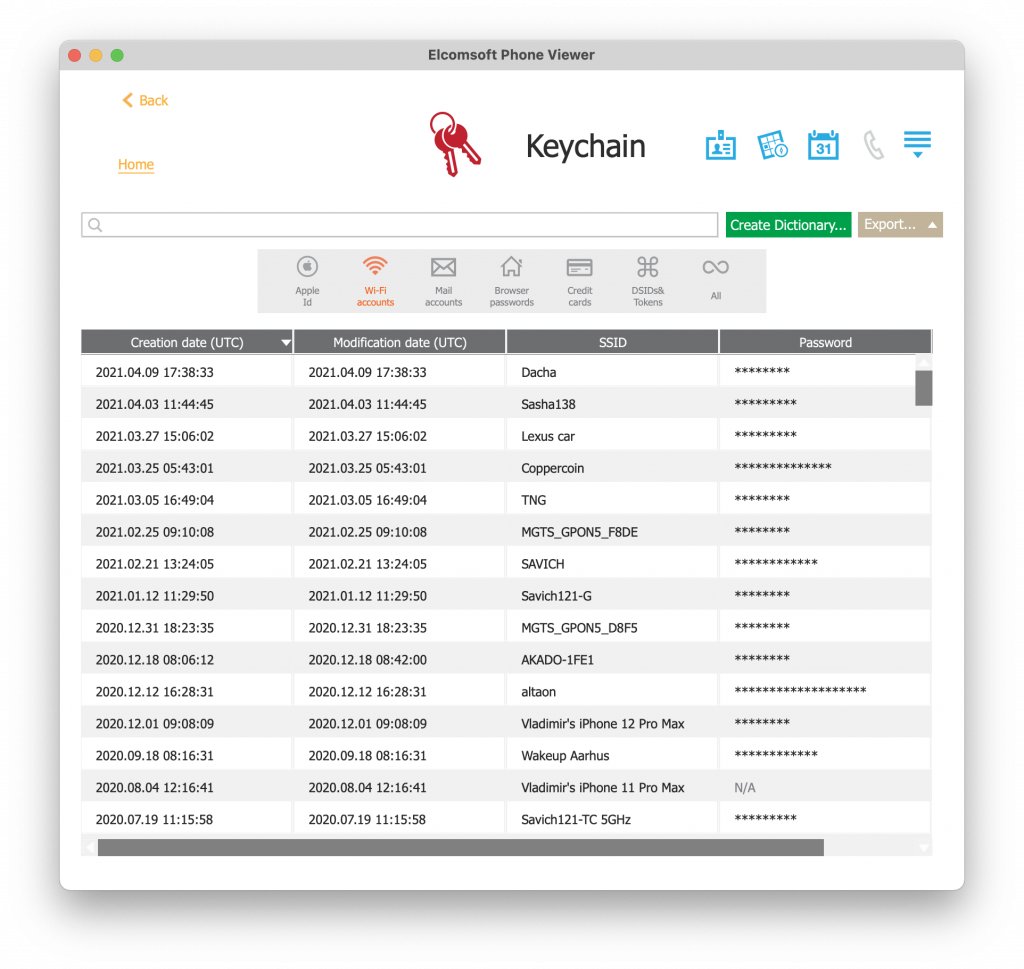
Task: Select the Savich121-TC 5GHz SSID entry
Action: [575, 820]
